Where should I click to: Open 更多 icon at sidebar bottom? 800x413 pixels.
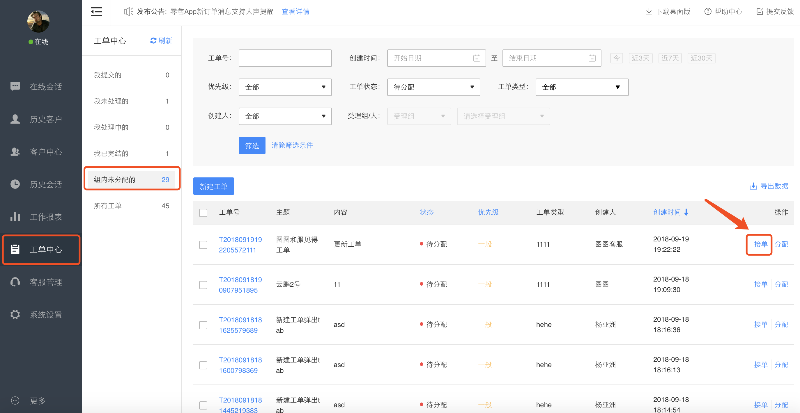point(15,400)
